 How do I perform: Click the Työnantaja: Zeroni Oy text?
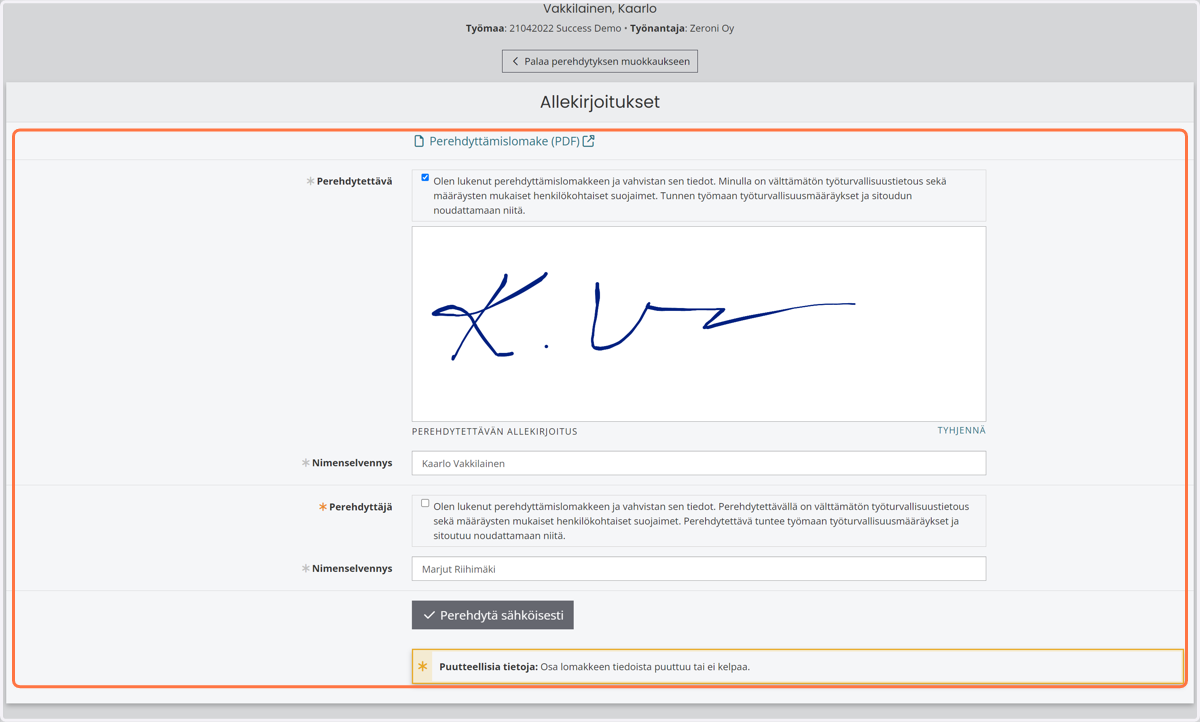point(682,28)
